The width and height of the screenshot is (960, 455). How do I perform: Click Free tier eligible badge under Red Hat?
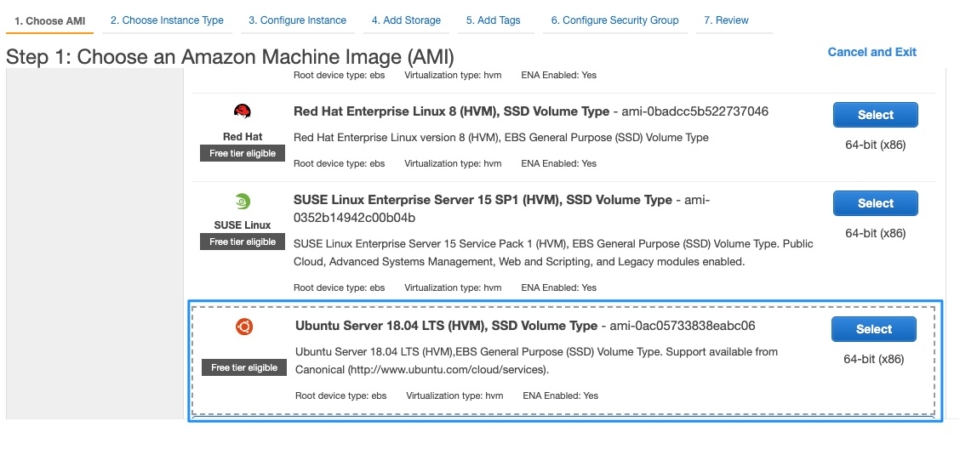(x=242, y=153)
